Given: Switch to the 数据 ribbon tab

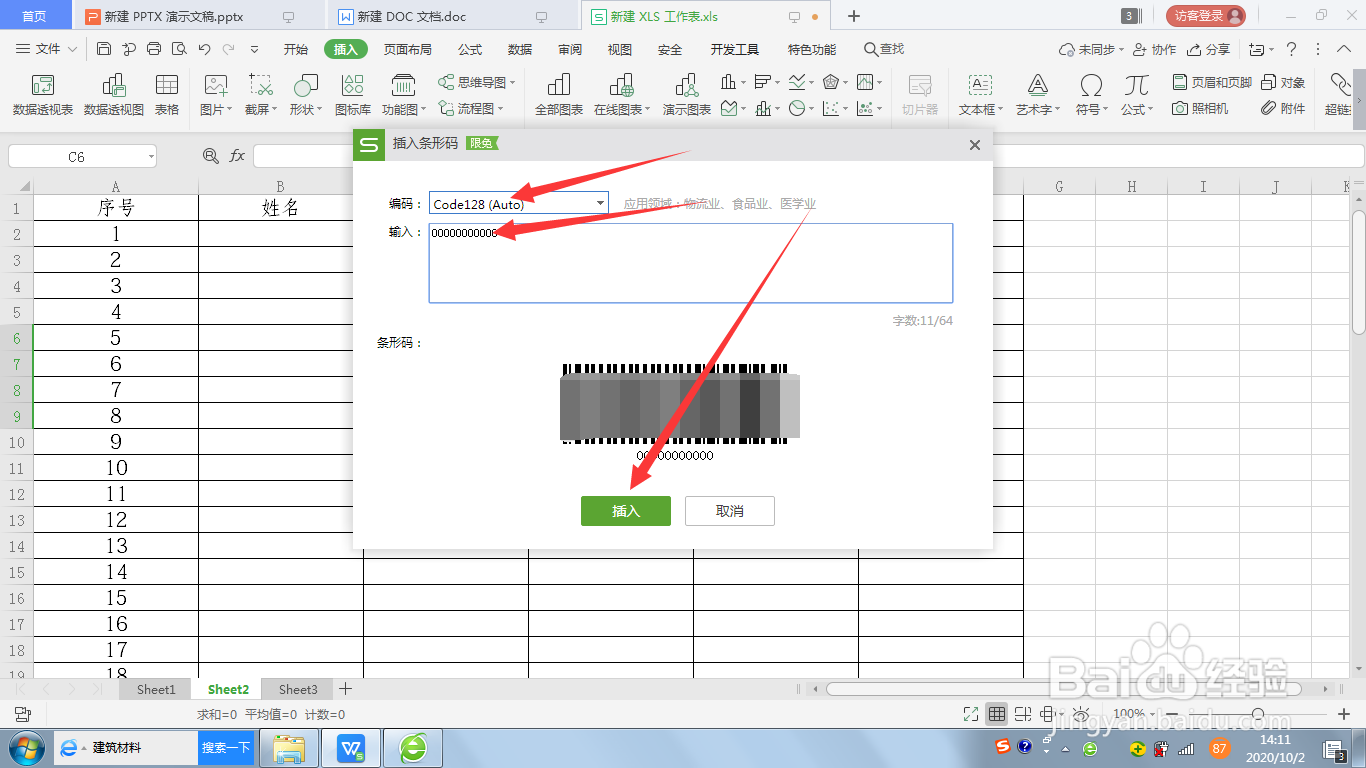Looking at the screenshot, I should point(520,49).
